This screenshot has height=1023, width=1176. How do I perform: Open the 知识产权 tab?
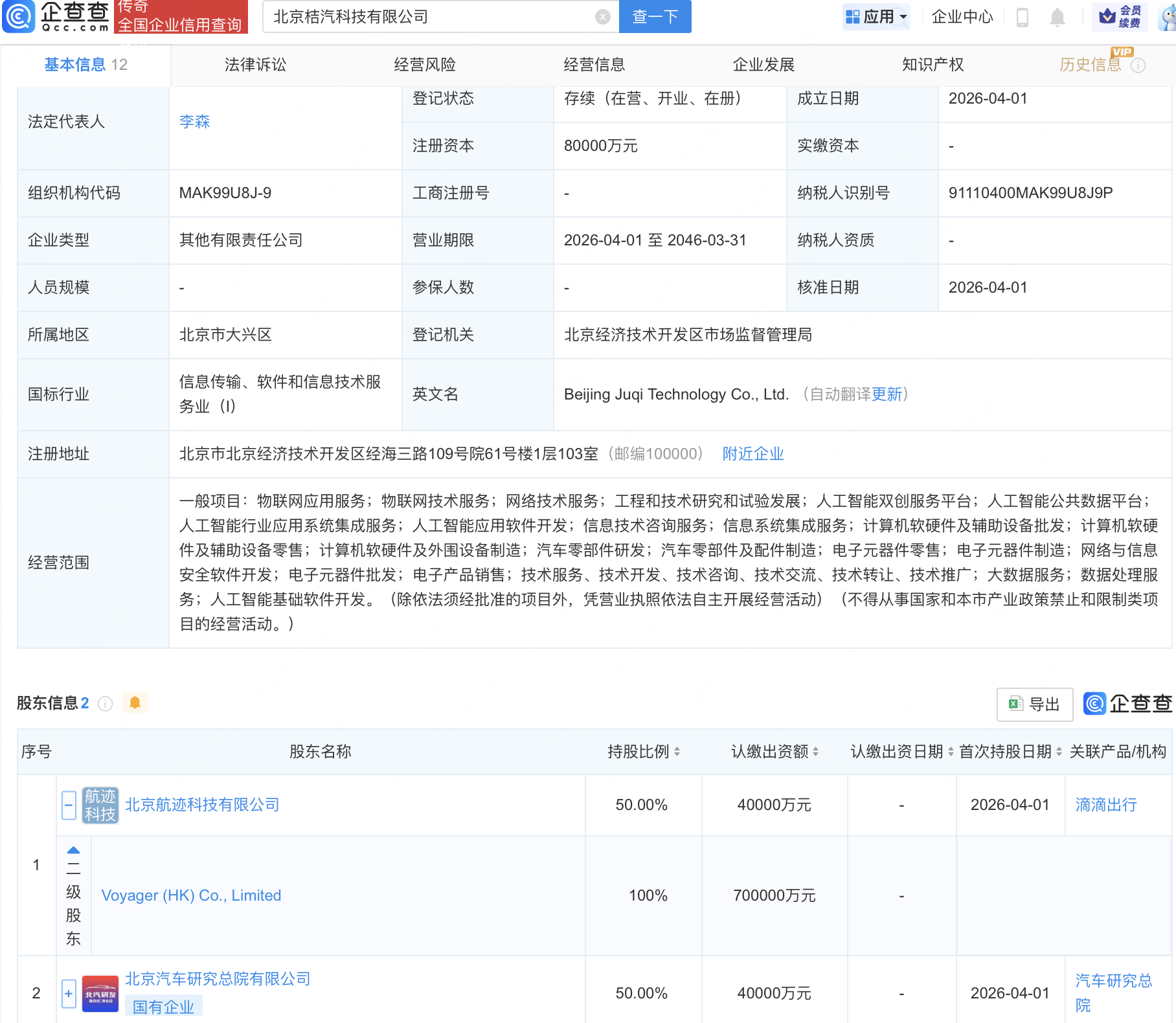932,64
